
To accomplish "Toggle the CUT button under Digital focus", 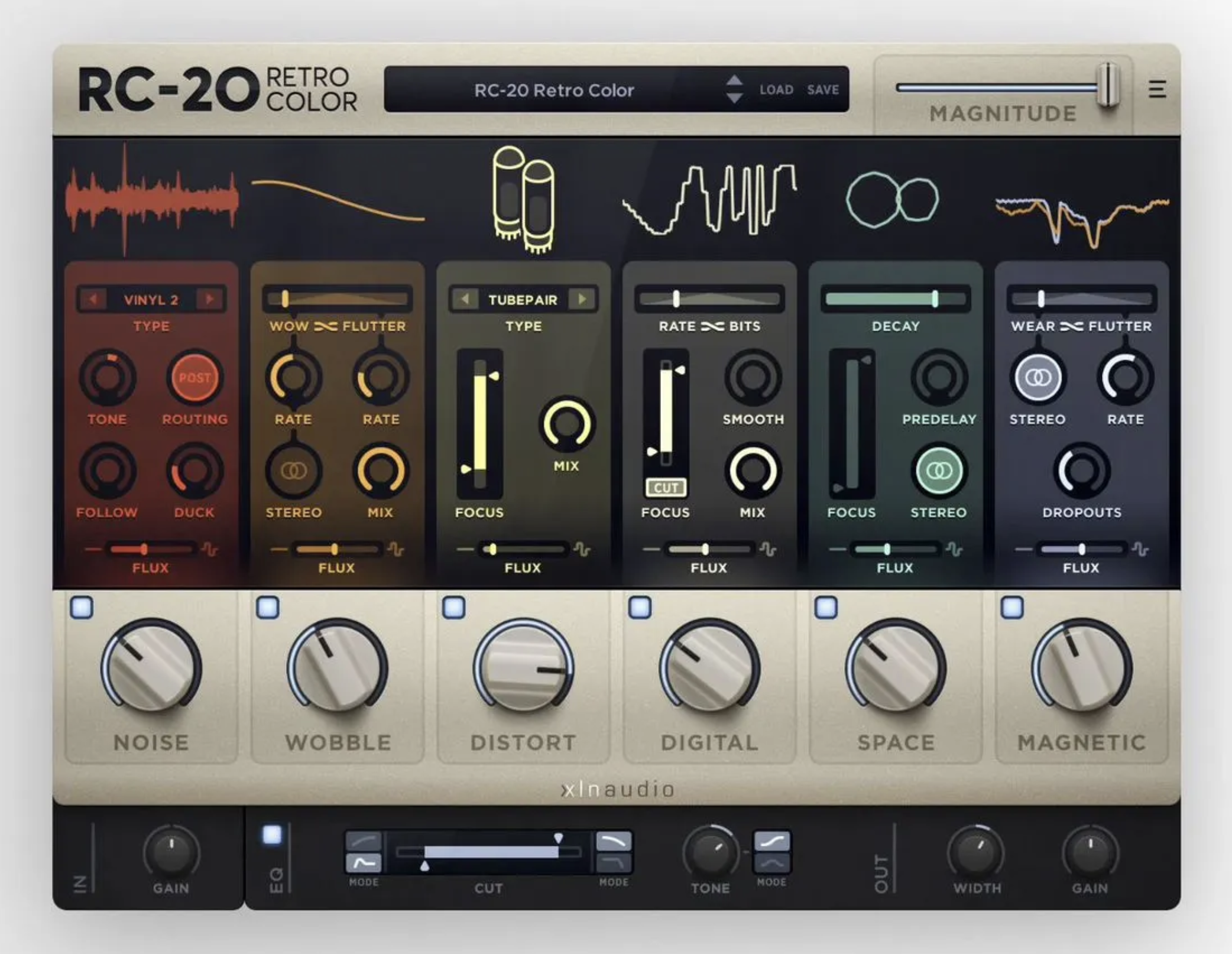I will 666,488.
